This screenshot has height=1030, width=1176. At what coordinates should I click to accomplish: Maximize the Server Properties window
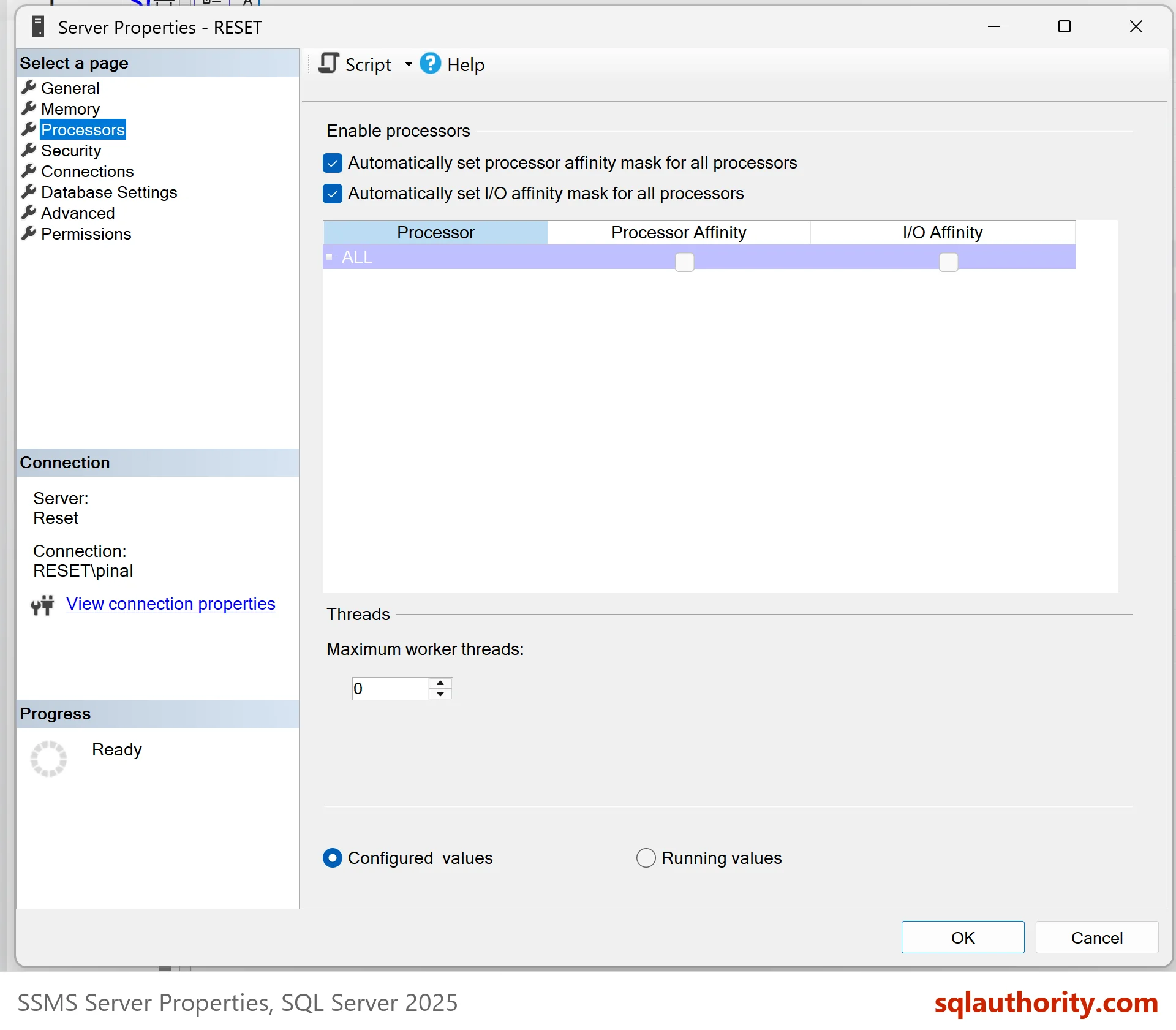pyautogui.click(x=1065, y=26)
